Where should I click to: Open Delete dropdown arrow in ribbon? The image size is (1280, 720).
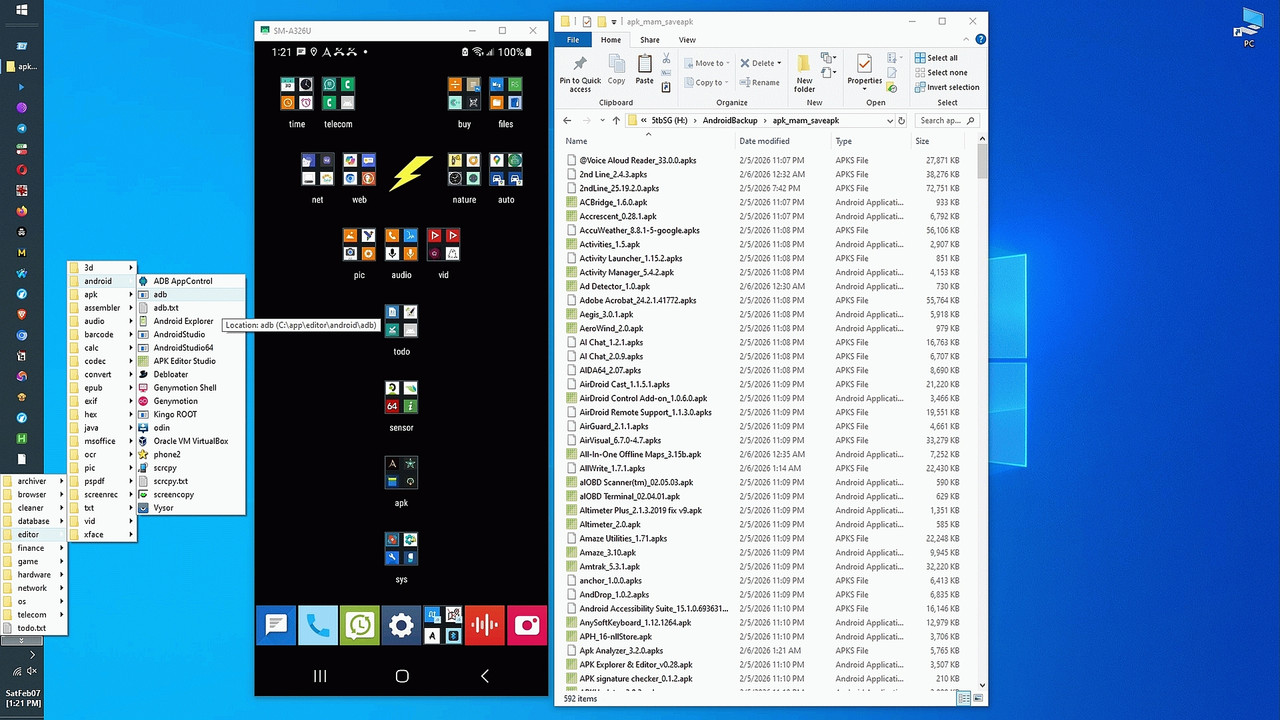point(780,63)
